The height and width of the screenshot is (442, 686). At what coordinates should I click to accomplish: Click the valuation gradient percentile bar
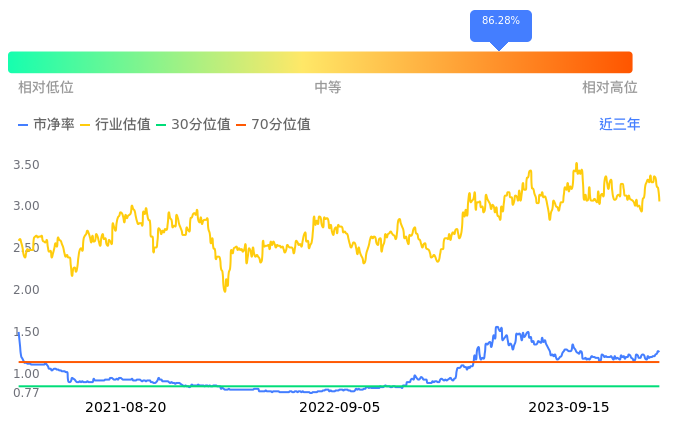[320, 62]
